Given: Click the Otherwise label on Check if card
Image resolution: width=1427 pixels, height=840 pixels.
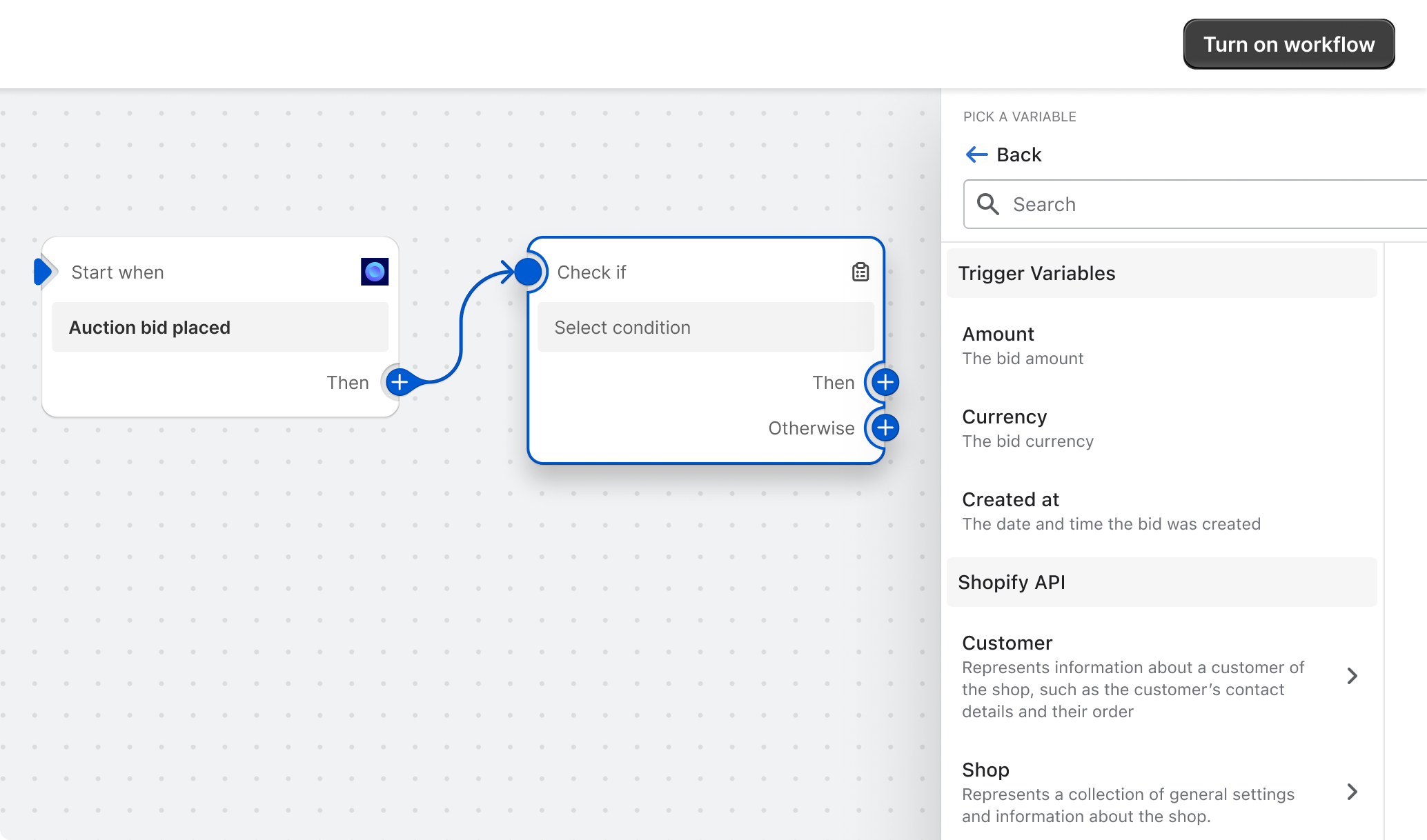Looking at the screenshot, I should click(811, 428).
